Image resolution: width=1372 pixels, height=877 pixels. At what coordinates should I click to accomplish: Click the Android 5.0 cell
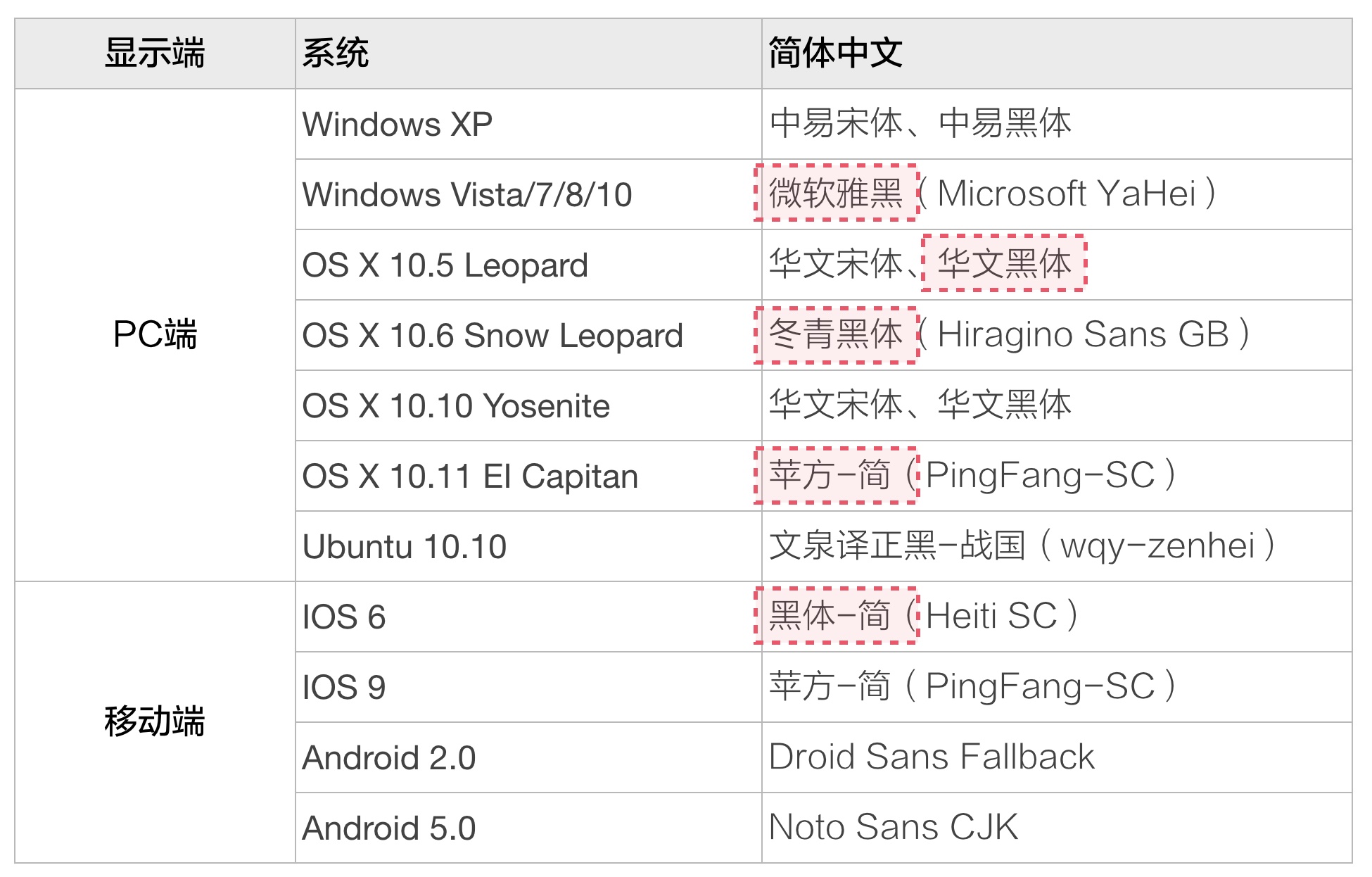pos(389,828)
